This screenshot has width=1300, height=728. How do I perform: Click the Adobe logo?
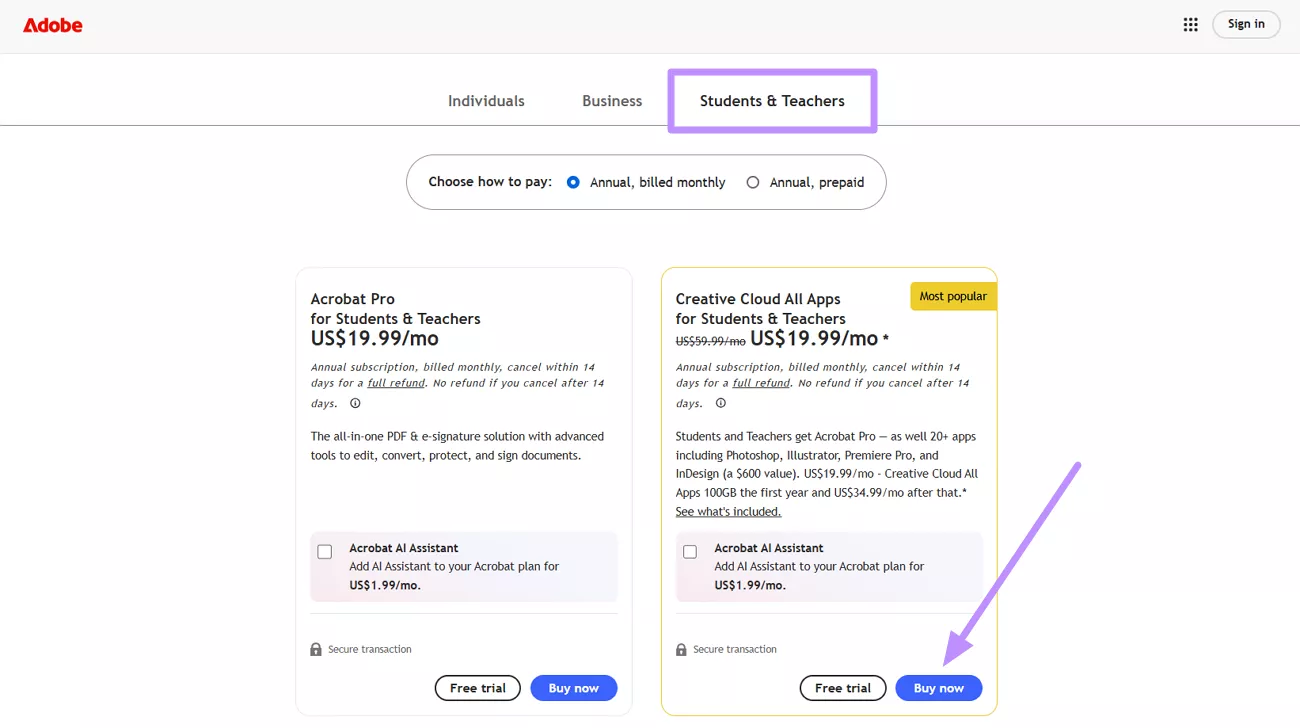[x=52, y=25]
